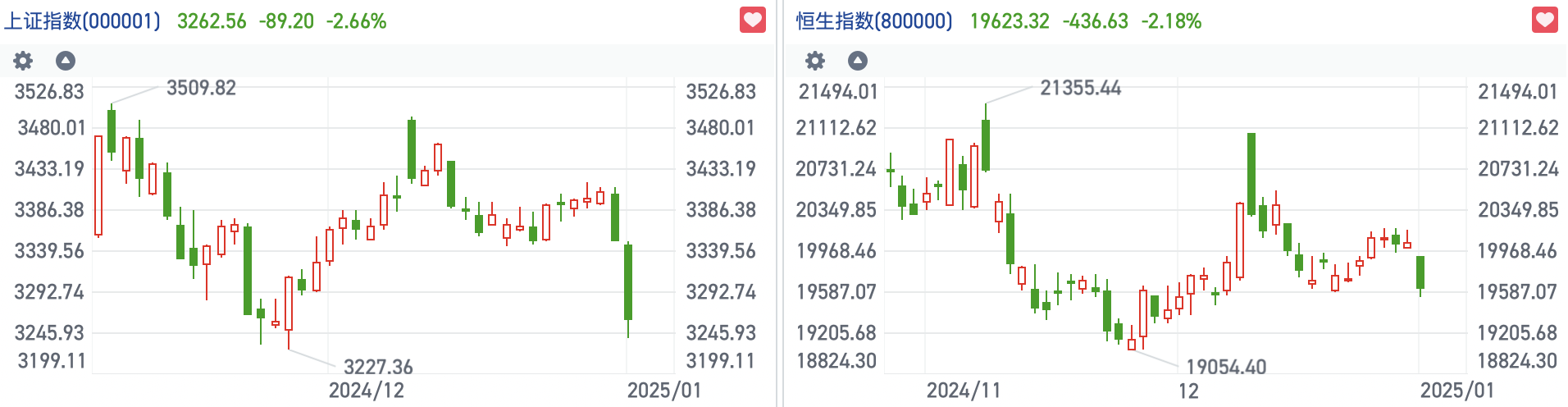Toggle favorite heart for 上证指数
Image resolution: width=1568 pixels, height=407 pixels.
752,20
